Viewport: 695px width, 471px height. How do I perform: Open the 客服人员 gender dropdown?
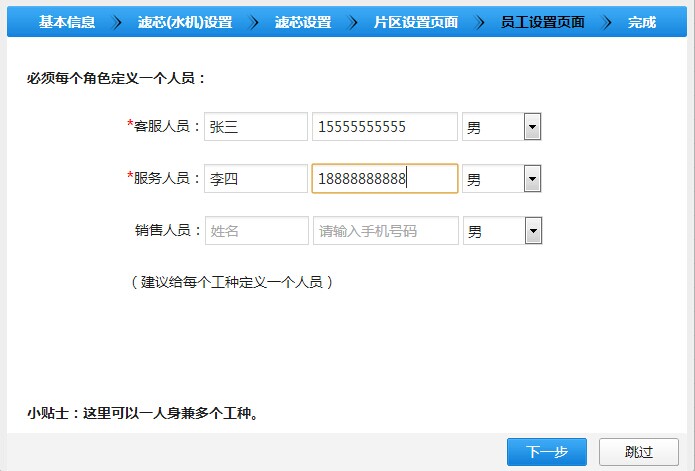[x=501, y=127]
